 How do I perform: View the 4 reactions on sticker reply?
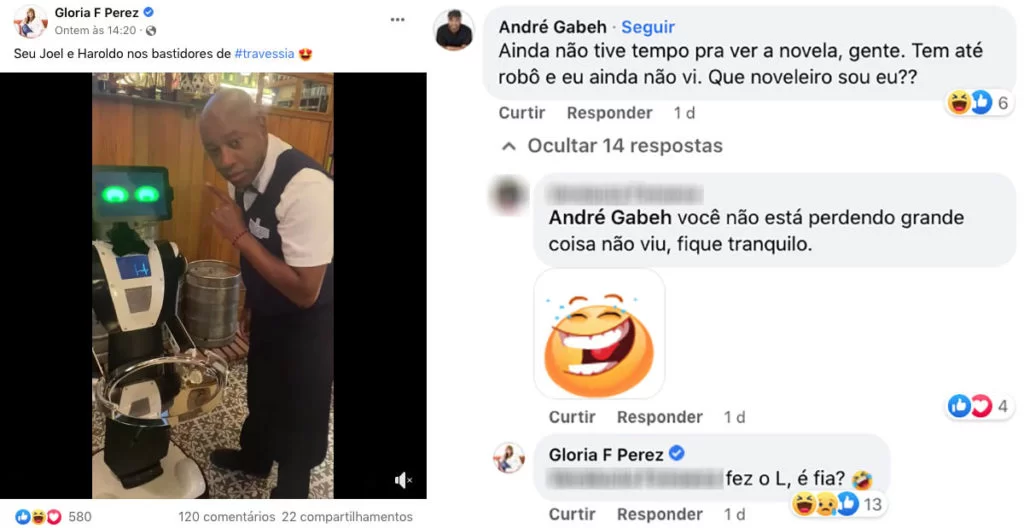point(980,406)
